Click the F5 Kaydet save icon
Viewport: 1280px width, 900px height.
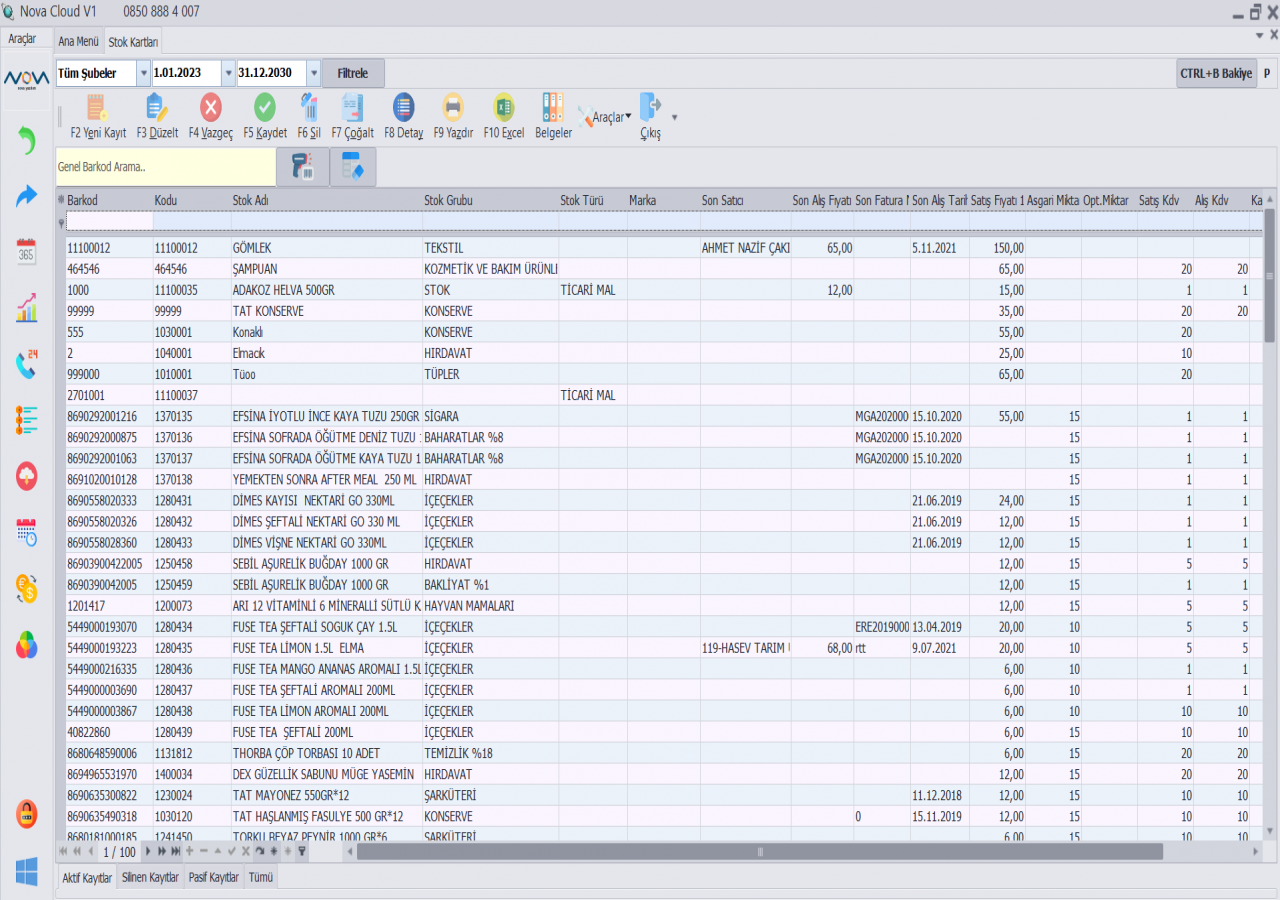pos(265,107)
